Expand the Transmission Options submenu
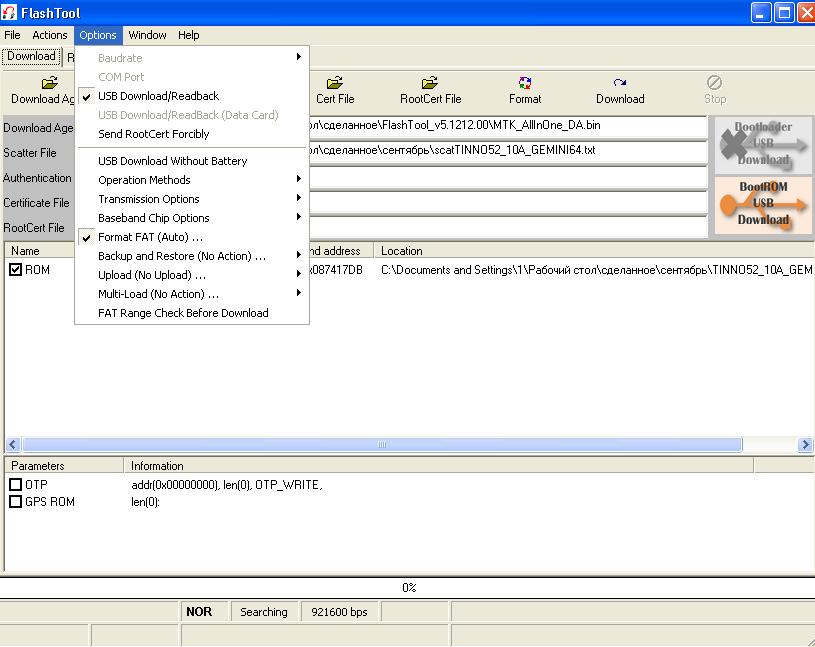815x647 pixels. pyautogui.click(x=192, y=199)
